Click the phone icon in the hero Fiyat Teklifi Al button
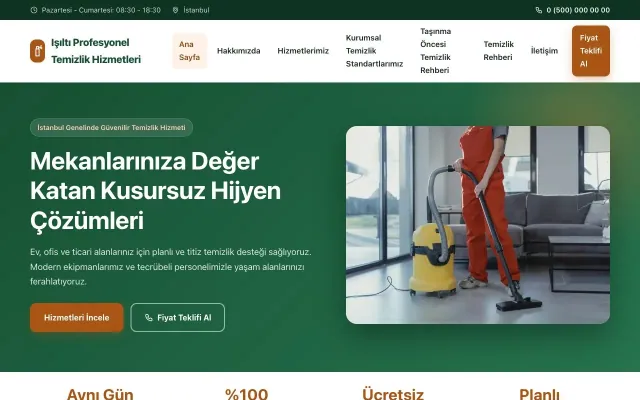This screenshot has height=400, width=640. pyautogui.click(x=149, y=318)
